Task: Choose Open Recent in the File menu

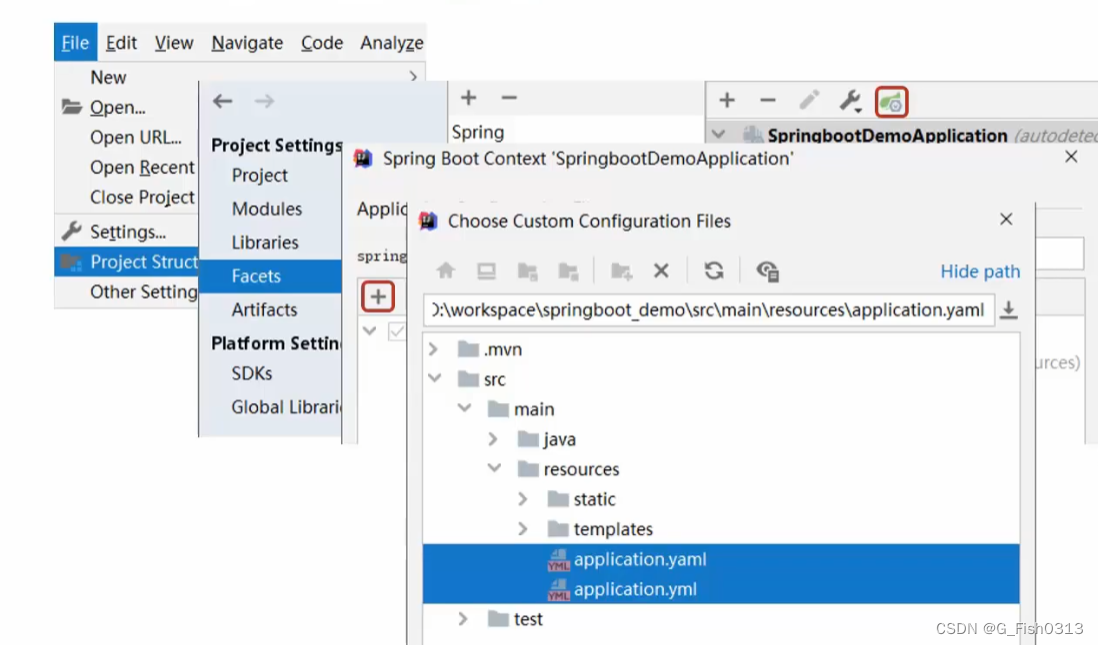Action: click(x=142, y=167)
